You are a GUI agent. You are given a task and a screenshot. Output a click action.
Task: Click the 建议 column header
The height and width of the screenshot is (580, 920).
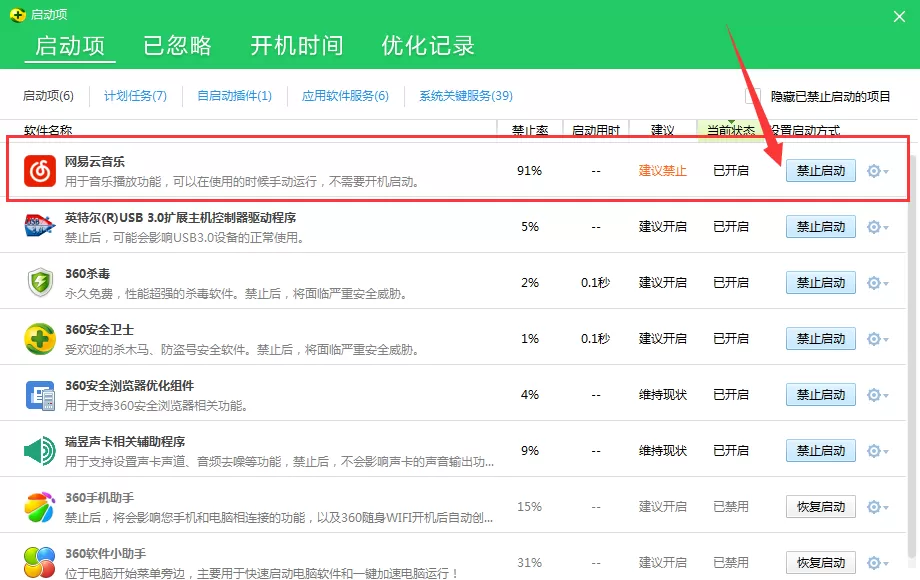662,130
